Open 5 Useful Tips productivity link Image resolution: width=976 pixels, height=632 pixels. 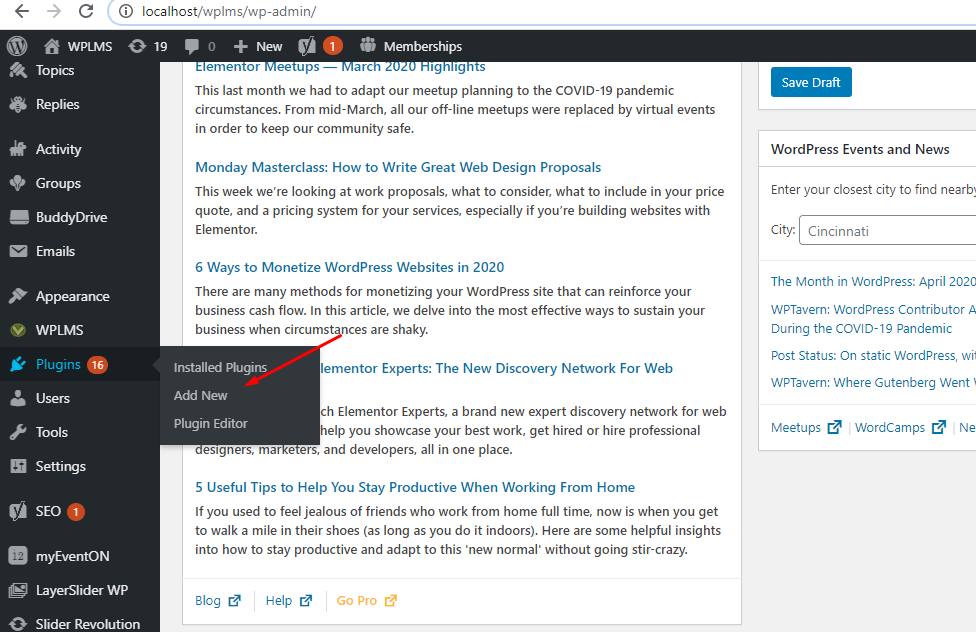click(x=415, y=487)
